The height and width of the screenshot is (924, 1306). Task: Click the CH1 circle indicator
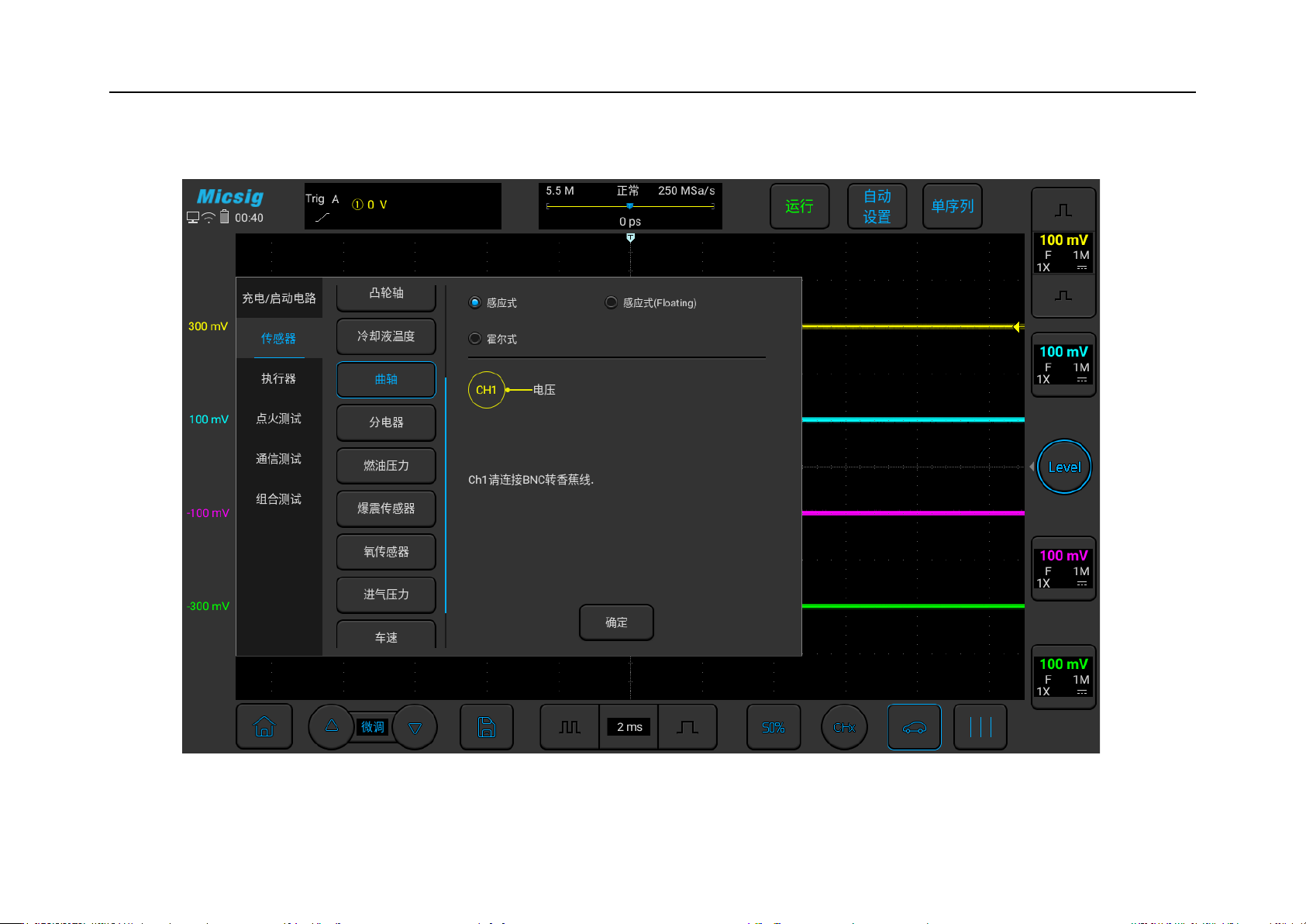click(x=486, y=390)
